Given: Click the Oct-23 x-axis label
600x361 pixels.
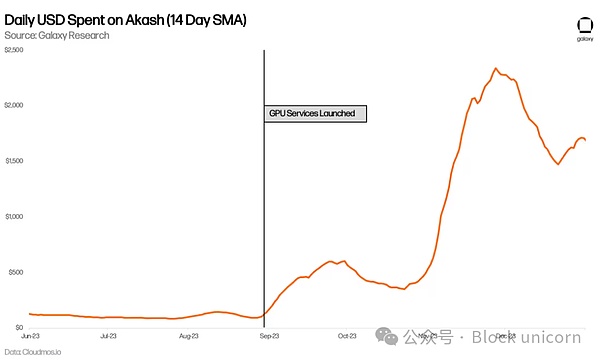Looking at the screenshot, I should pyautogui.click(x=347, y=336).
